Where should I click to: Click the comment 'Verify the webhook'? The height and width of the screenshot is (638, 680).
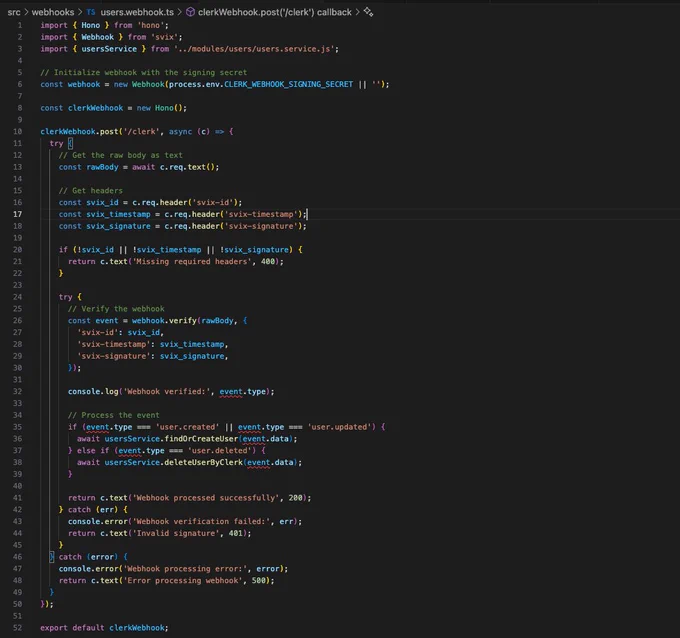116,309
